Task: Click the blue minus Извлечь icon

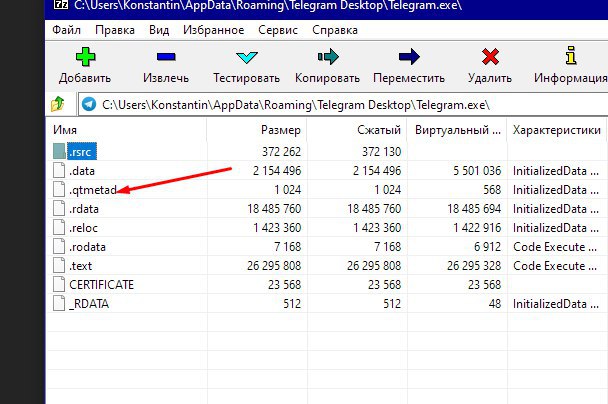Action: (x=166, y=57)
